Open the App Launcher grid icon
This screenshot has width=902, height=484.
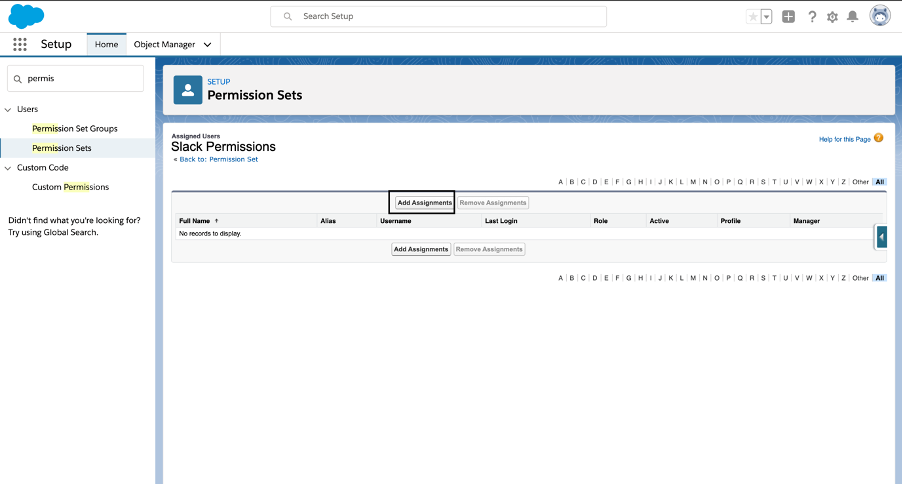click(20, 44)
